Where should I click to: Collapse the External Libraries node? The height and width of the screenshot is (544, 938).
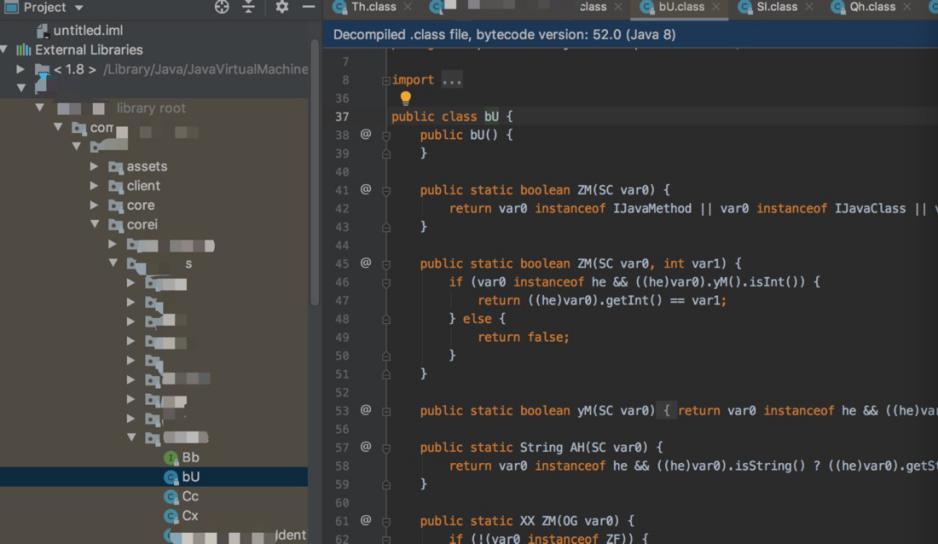6,50
